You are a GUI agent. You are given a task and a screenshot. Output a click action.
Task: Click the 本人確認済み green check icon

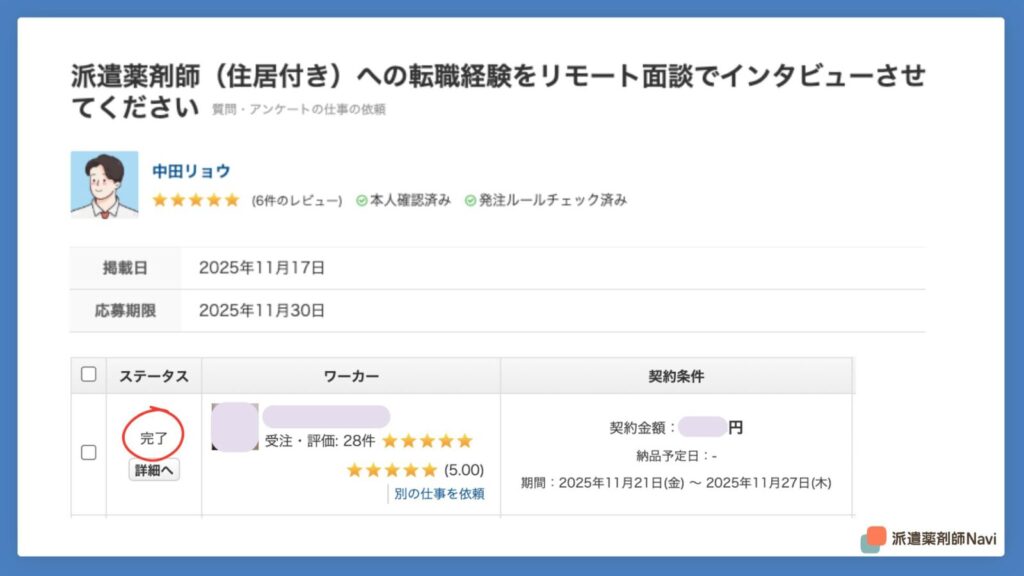point(362,200)
